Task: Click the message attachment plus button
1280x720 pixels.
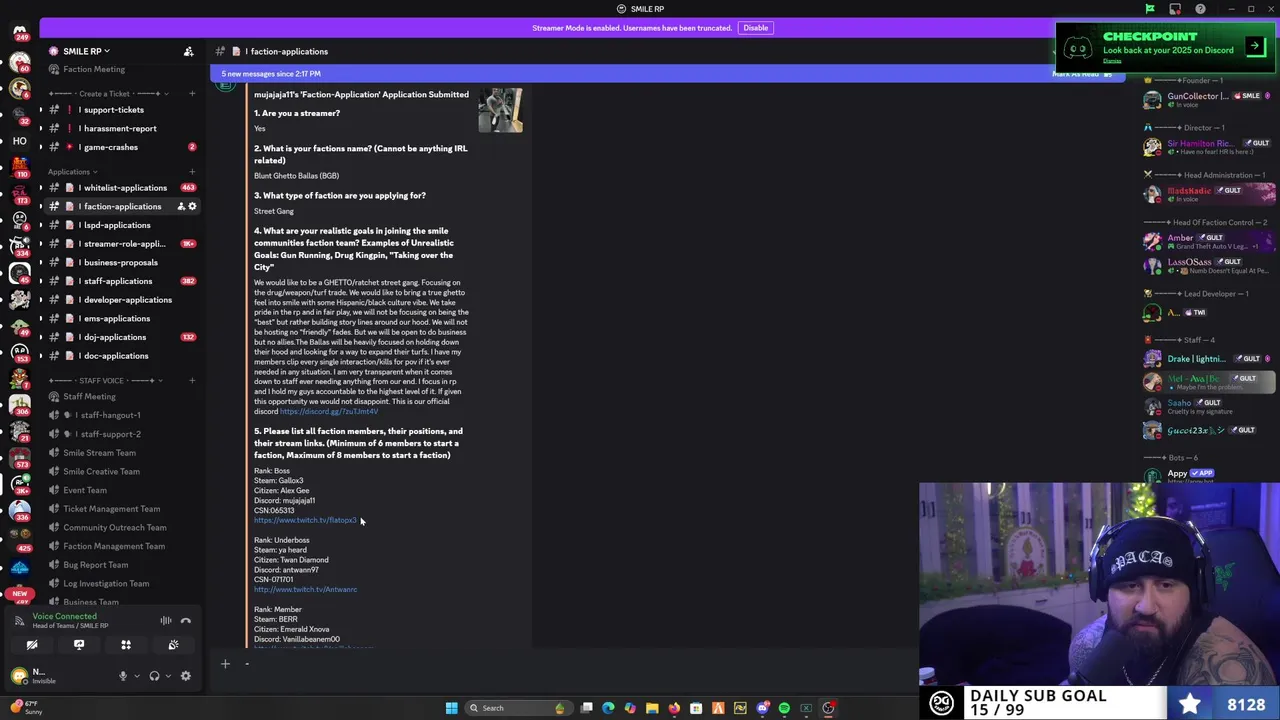Action: (x=225, y=664)
